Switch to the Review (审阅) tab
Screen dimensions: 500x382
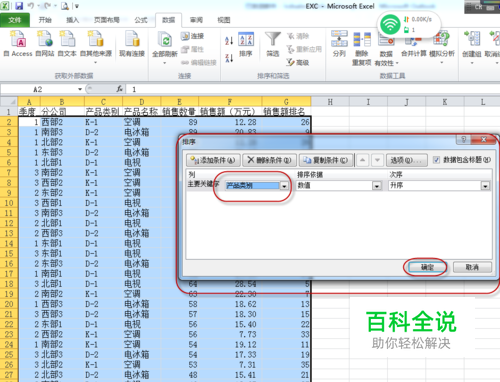(x=196, y=20)
